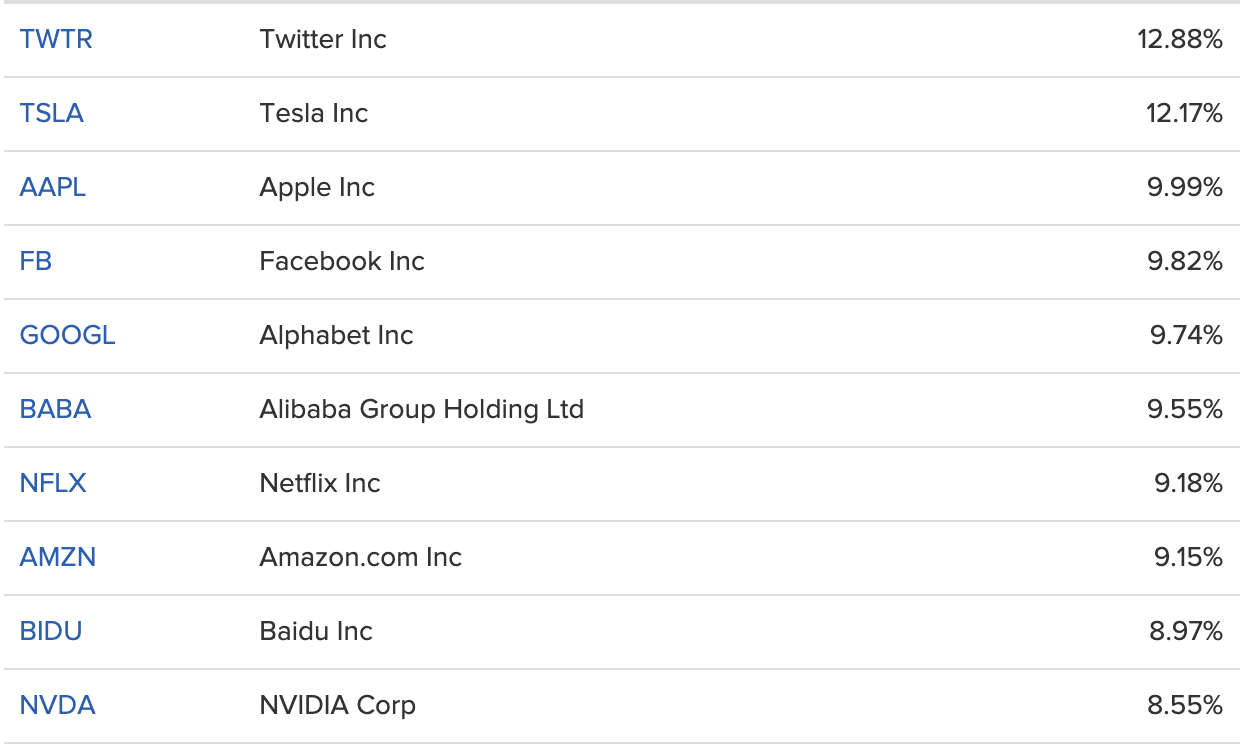The image size is (1244, 746).
Task: Open the FB ticker link
Action: [36, 262]
